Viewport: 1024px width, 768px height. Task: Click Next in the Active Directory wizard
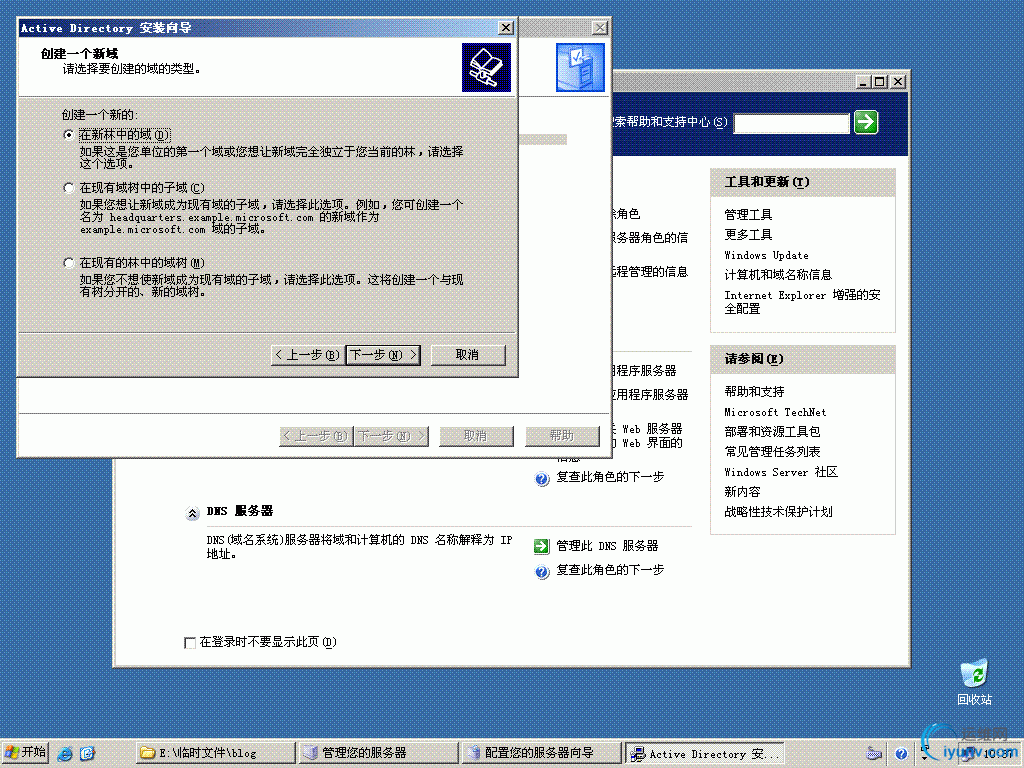[x=383, y=355]
